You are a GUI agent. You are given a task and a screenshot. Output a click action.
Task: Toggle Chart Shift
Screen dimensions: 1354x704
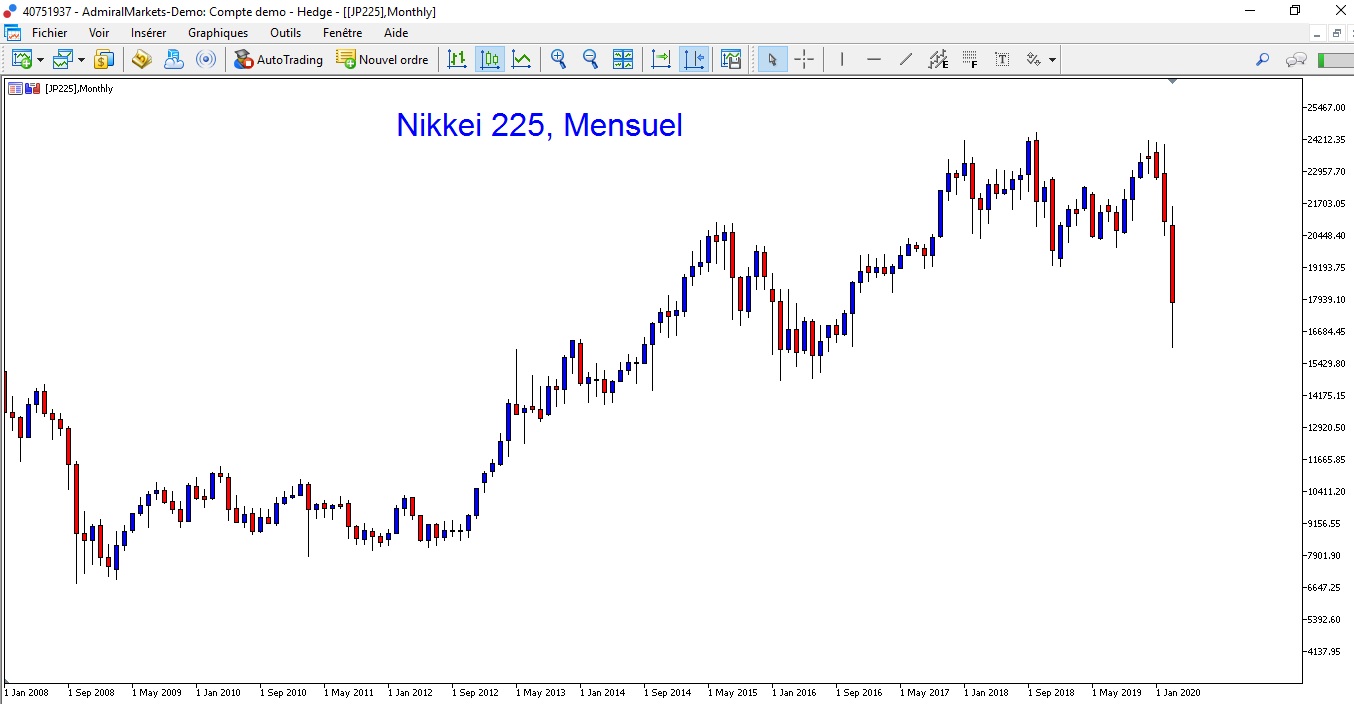coord(692,59)
